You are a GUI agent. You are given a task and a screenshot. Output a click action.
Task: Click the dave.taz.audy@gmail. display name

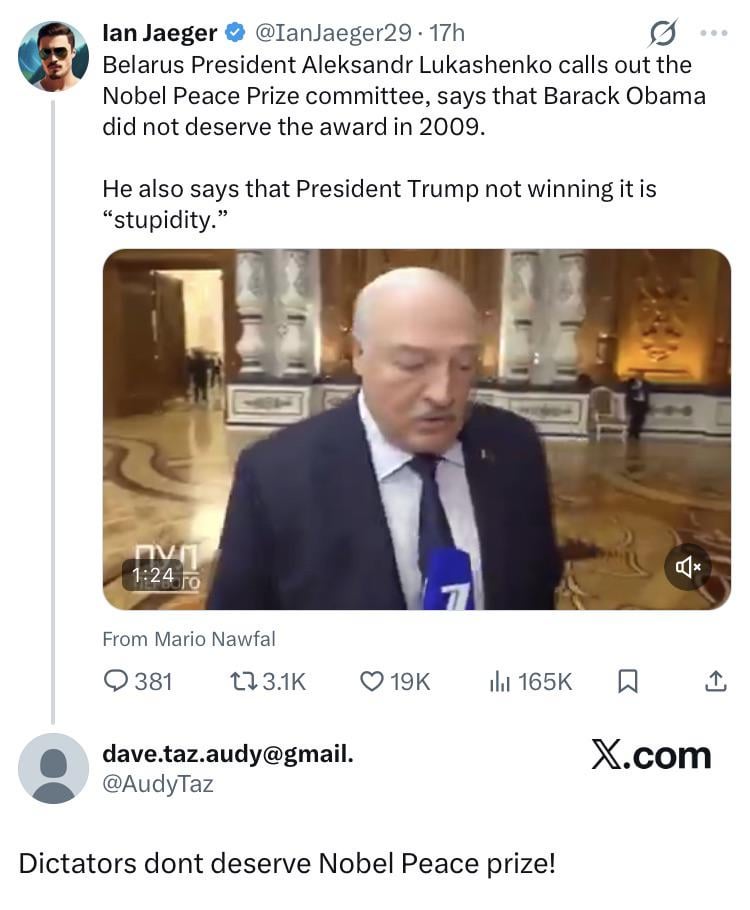click(x=228, y=753)
